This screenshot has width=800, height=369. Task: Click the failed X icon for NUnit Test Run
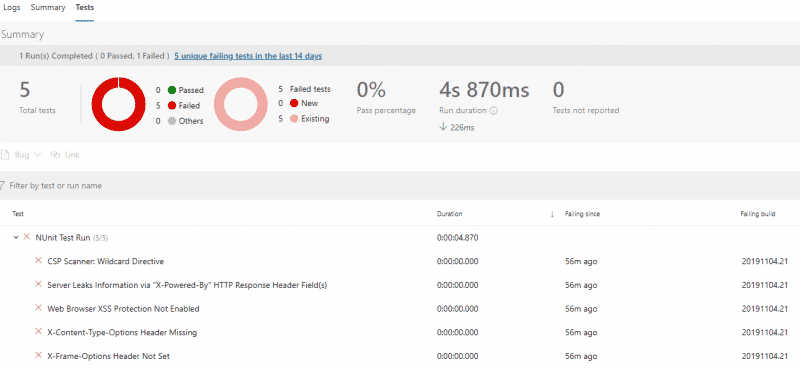[27, 237]
